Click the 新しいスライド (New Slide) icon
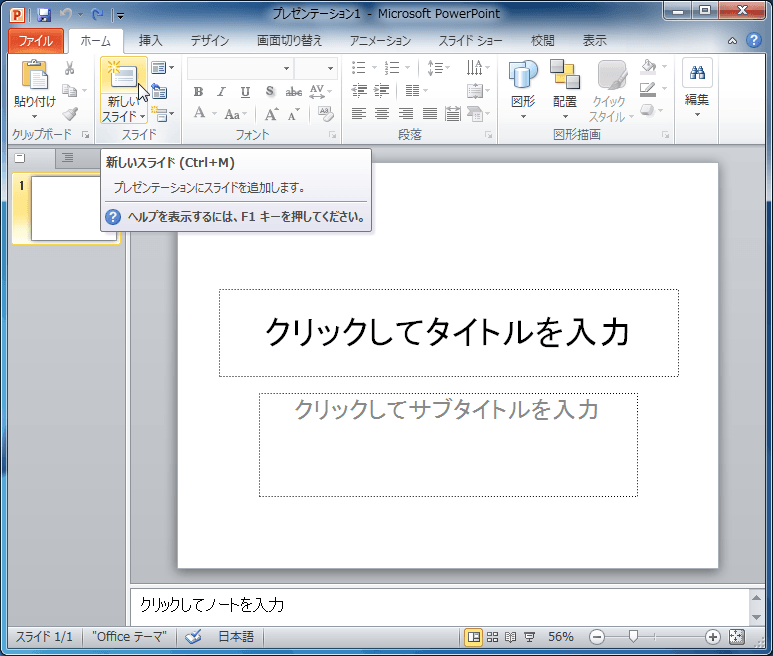773x656 pixels. pyautogui.click(x=123, y=76)
